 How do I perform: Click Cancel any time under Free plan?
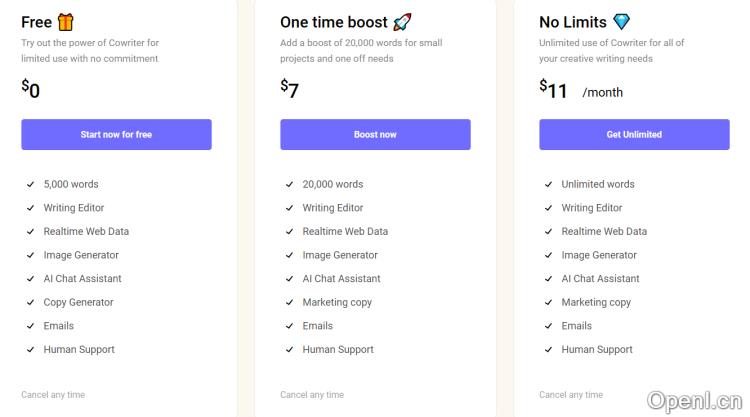[53, 395]
